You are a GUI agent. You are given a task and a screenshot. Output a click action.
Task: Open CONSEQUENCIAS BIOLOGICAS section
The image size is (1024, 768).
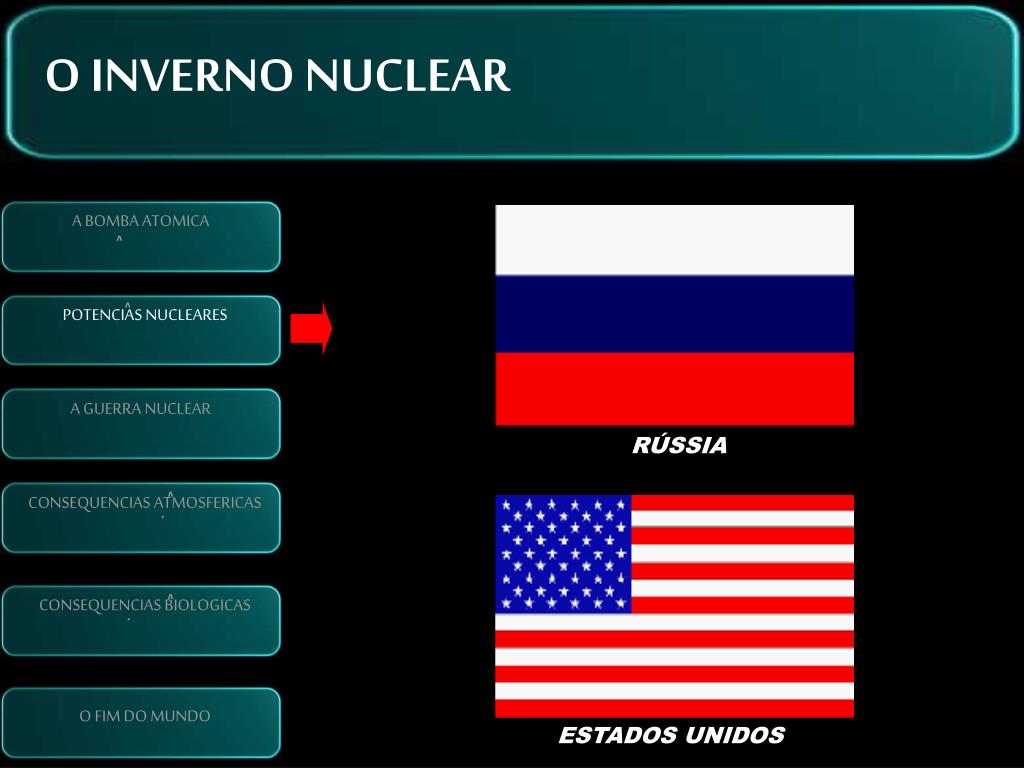point(141,620)
